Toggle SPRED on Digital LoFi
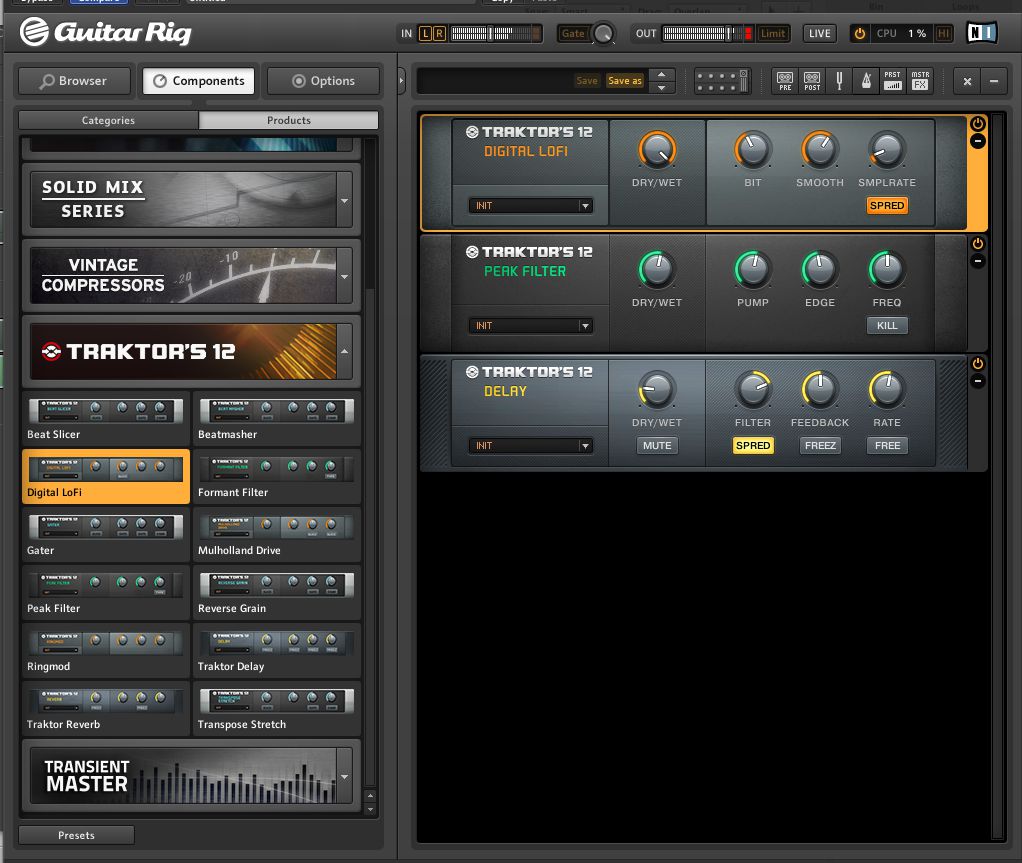The height and width of the screenshot is (863, 1022). click(887, 205)
